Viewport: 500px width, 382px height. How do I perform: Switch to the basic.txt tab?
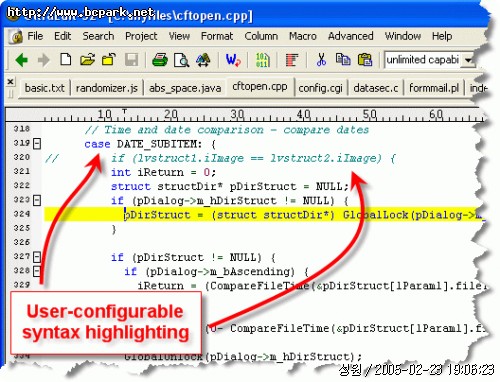(45, 88)
